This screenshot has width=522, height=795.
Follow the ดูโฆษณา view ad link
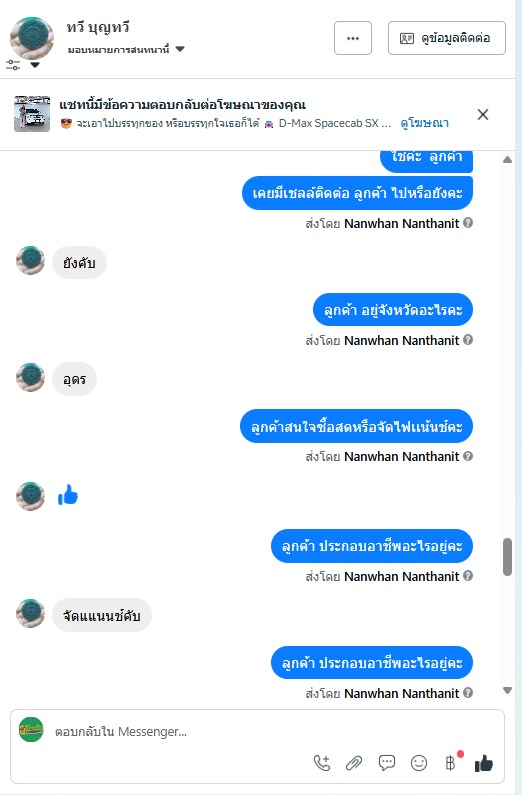click(424, 123)
